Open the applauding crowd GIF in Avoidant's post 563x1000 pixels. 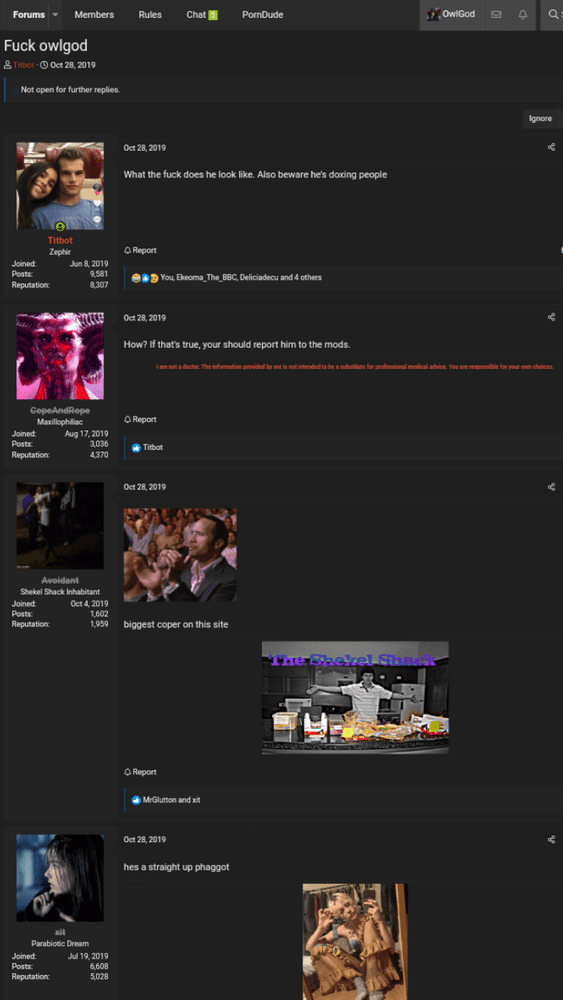(x=180, y=555)
